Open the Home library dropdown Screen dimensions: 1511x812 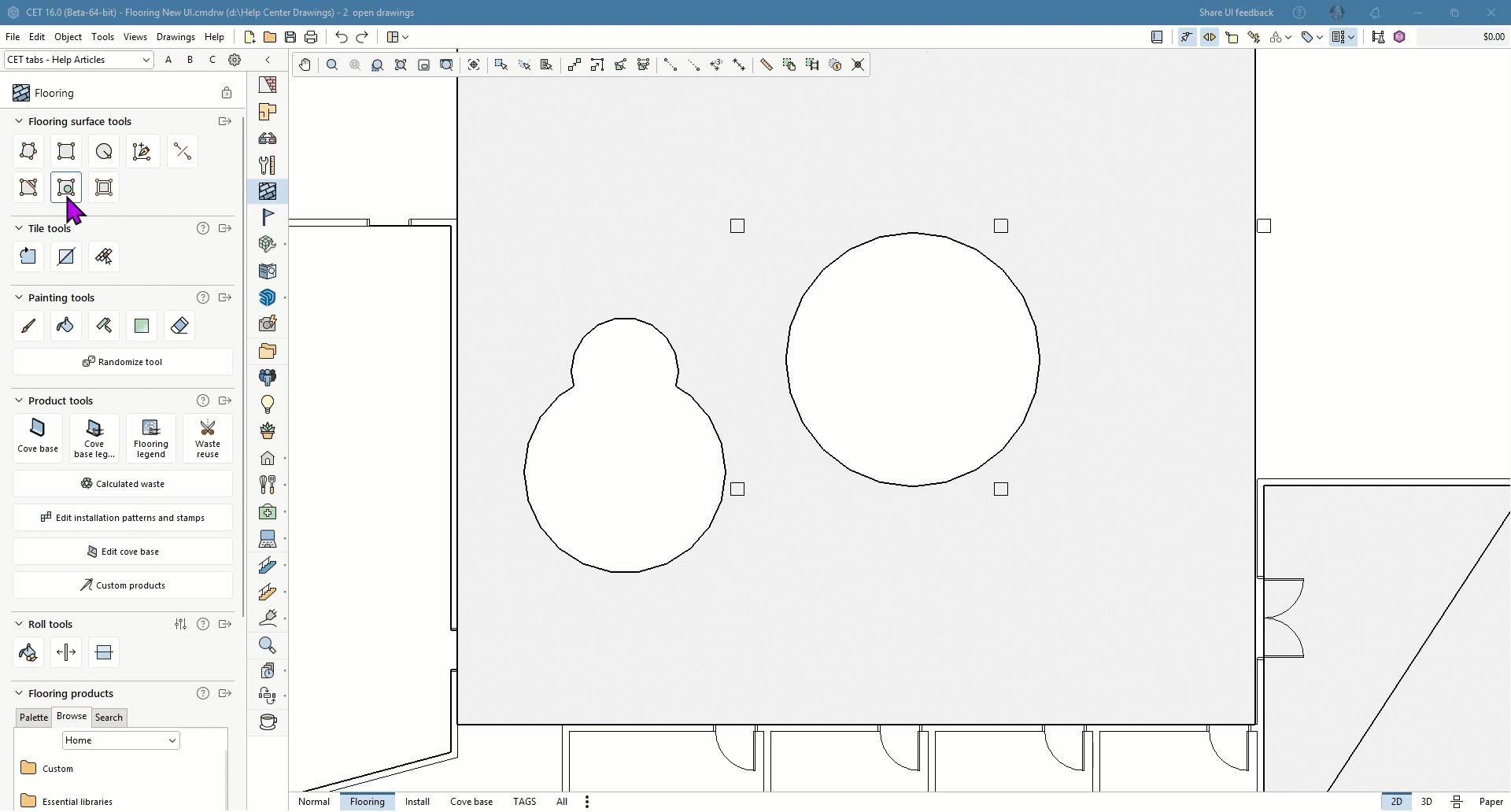(121, 740)
